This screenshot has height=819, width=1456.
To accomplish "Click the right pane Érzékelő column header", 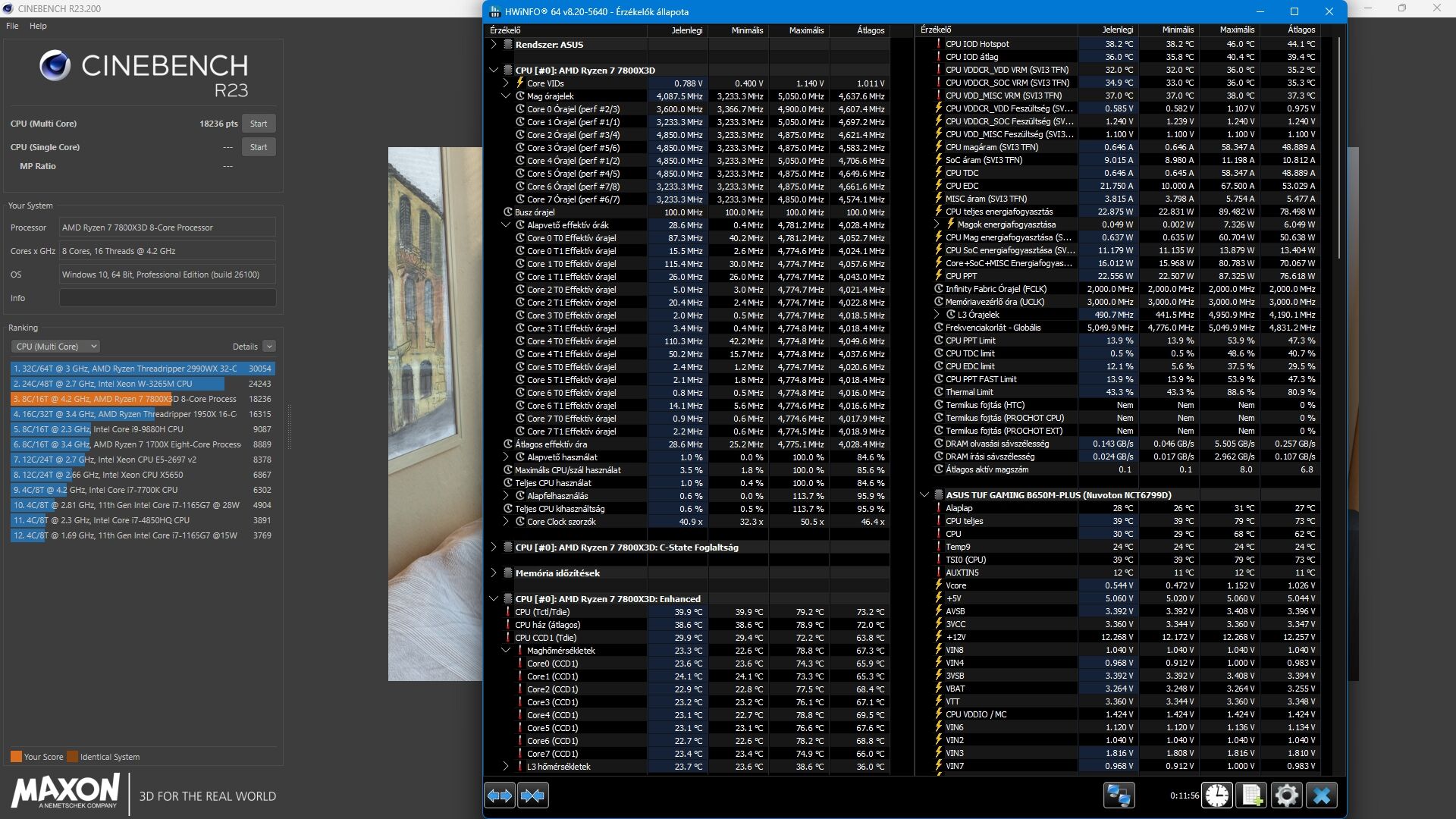I will point(996,30).
